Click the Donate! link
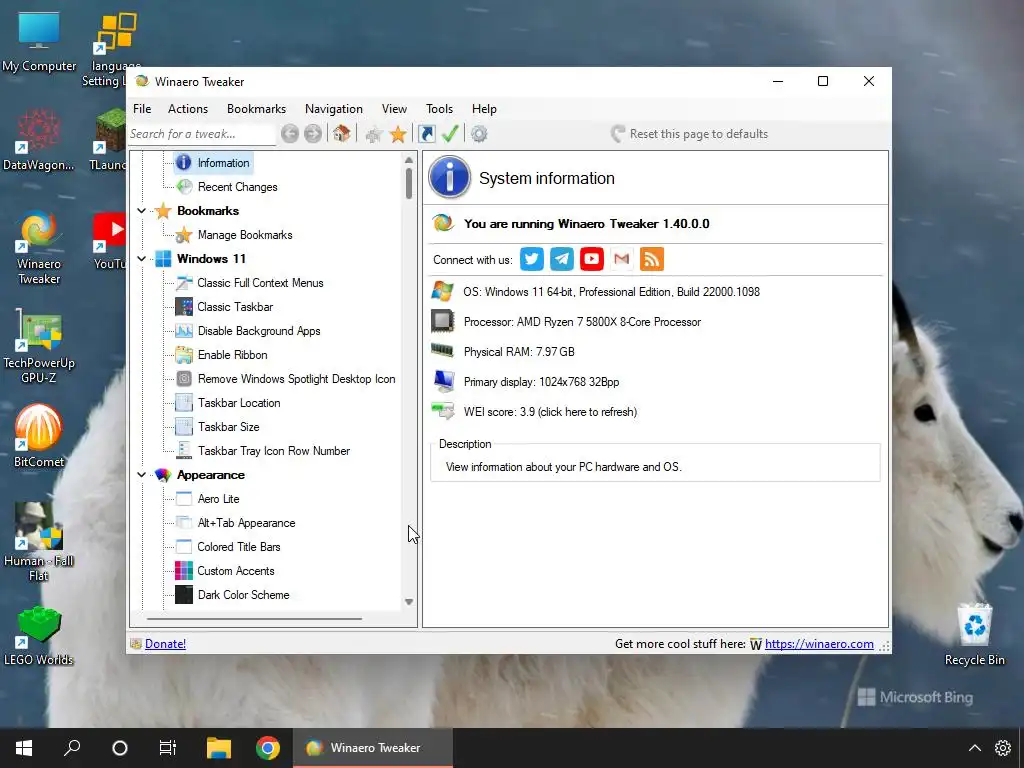Screen dimensions: 1024x768 pos(165,644)
